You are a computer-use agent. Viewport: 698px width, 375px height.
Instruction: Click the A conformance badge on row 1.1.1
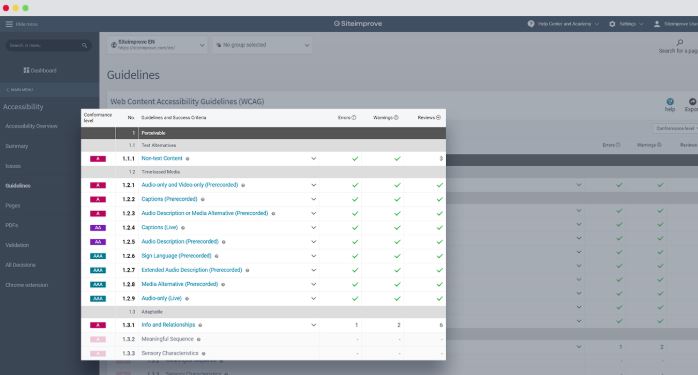98,159
